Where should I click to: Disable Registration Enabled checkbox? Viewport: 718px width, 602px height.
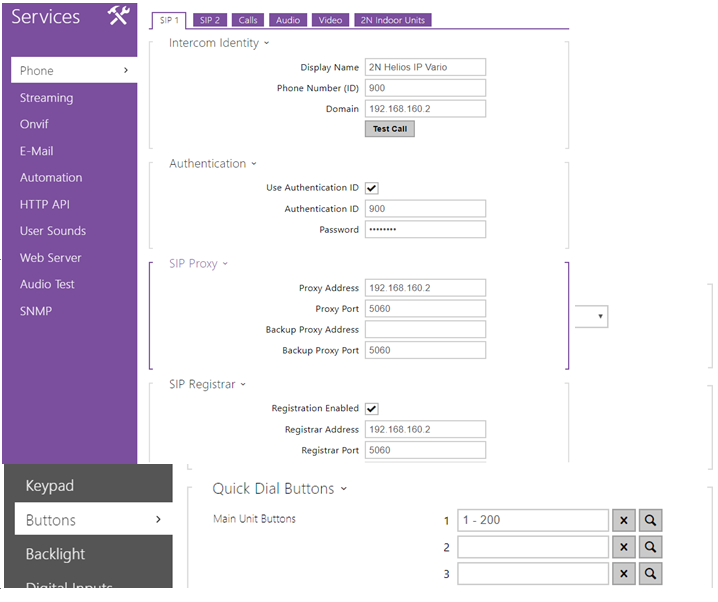(372, 409)
